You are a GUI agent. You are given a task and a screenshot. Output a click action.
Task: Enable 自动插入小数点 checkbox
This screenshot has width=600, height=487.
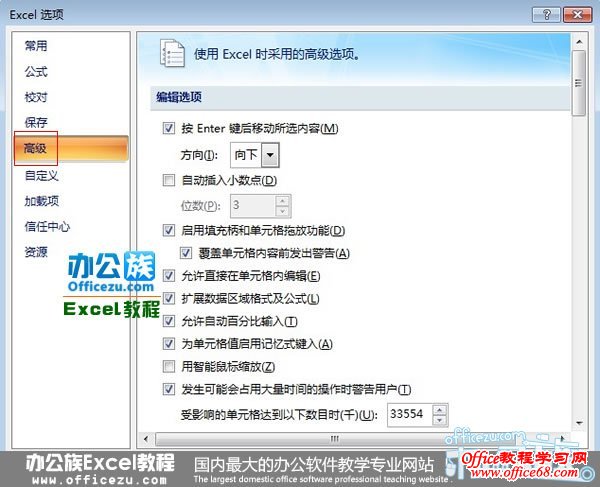point(169,180)
